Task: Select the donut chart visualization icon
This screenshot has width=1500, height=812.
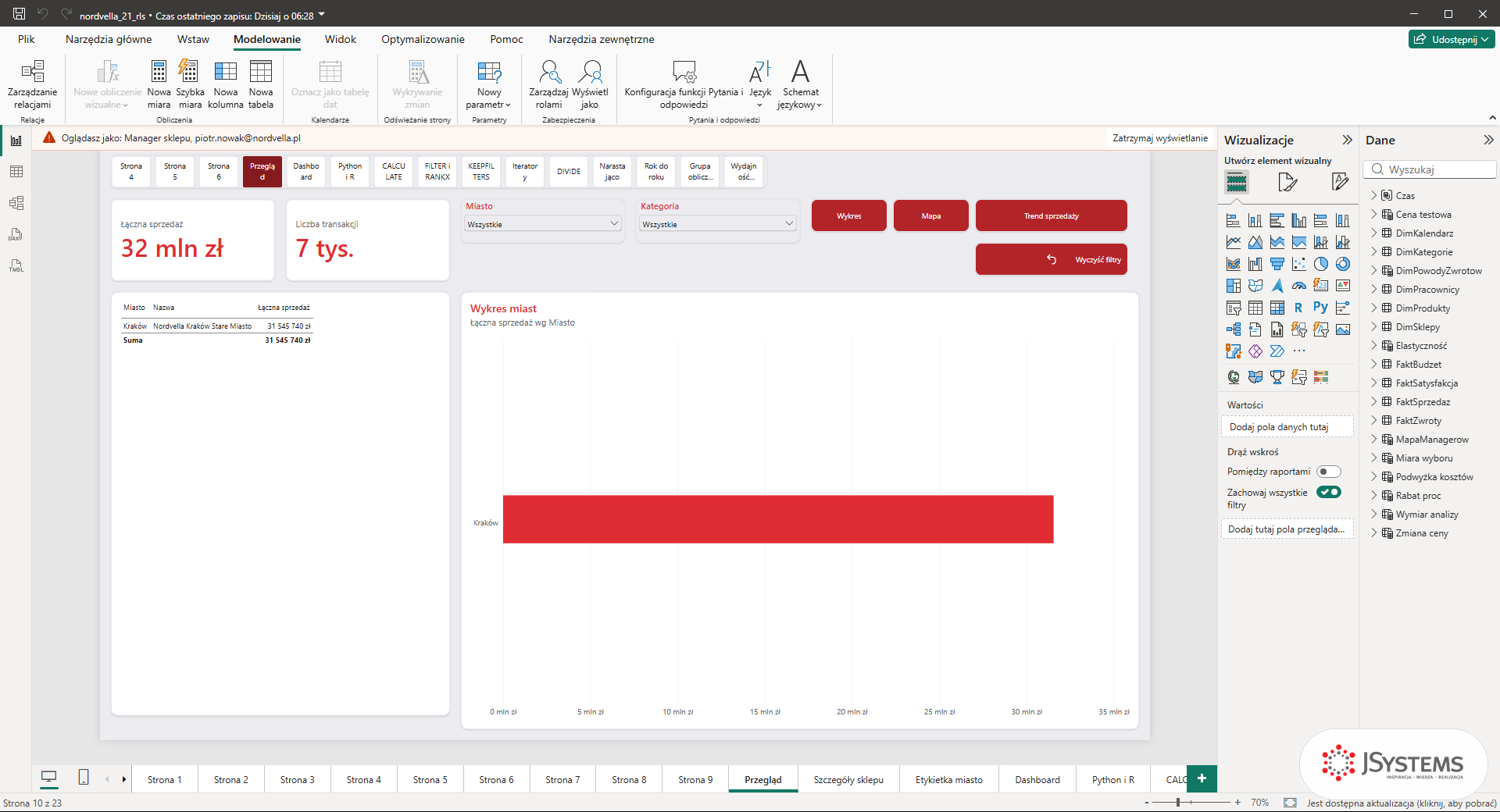Action: 1343,264
